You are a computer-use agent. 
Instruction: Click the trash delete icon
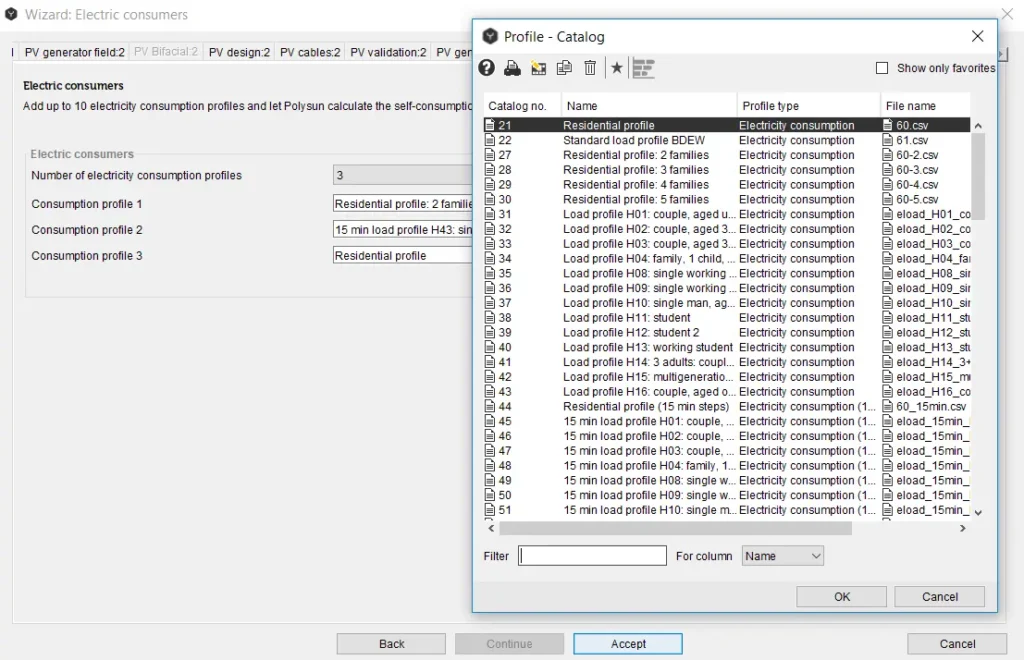[x=590, y=68]
